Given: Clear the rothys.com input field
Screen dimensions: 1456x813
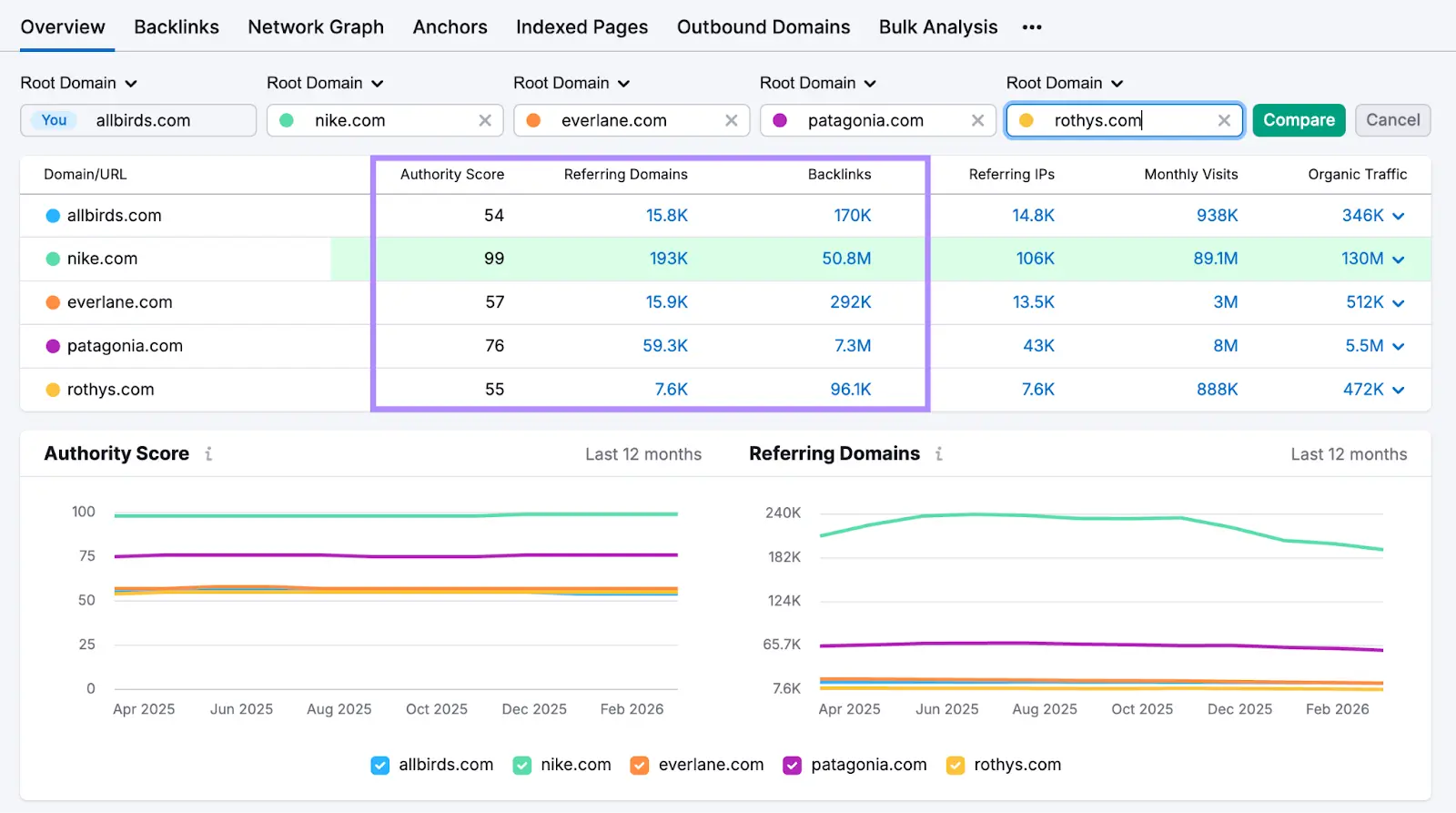Looking at the screenshot, I should (1225, 120).
